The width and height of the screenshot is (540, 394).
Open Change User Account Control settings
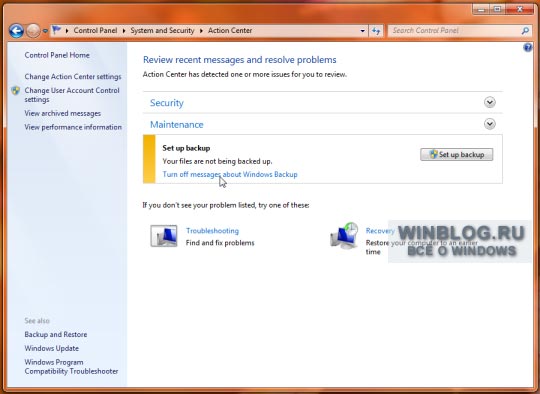pyautogui.click(x=72, y=95)
